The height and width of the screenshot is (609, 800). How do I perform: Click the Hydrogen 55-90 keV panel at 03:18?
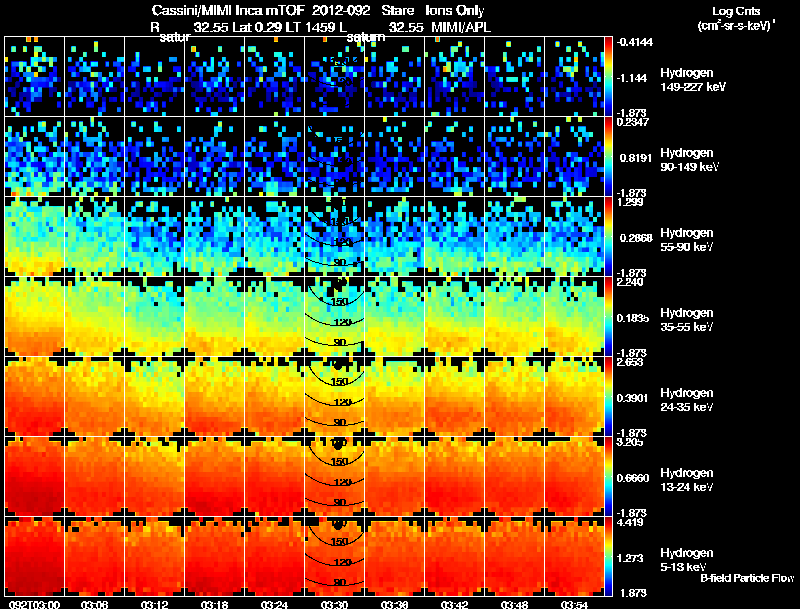coord(215,236)
